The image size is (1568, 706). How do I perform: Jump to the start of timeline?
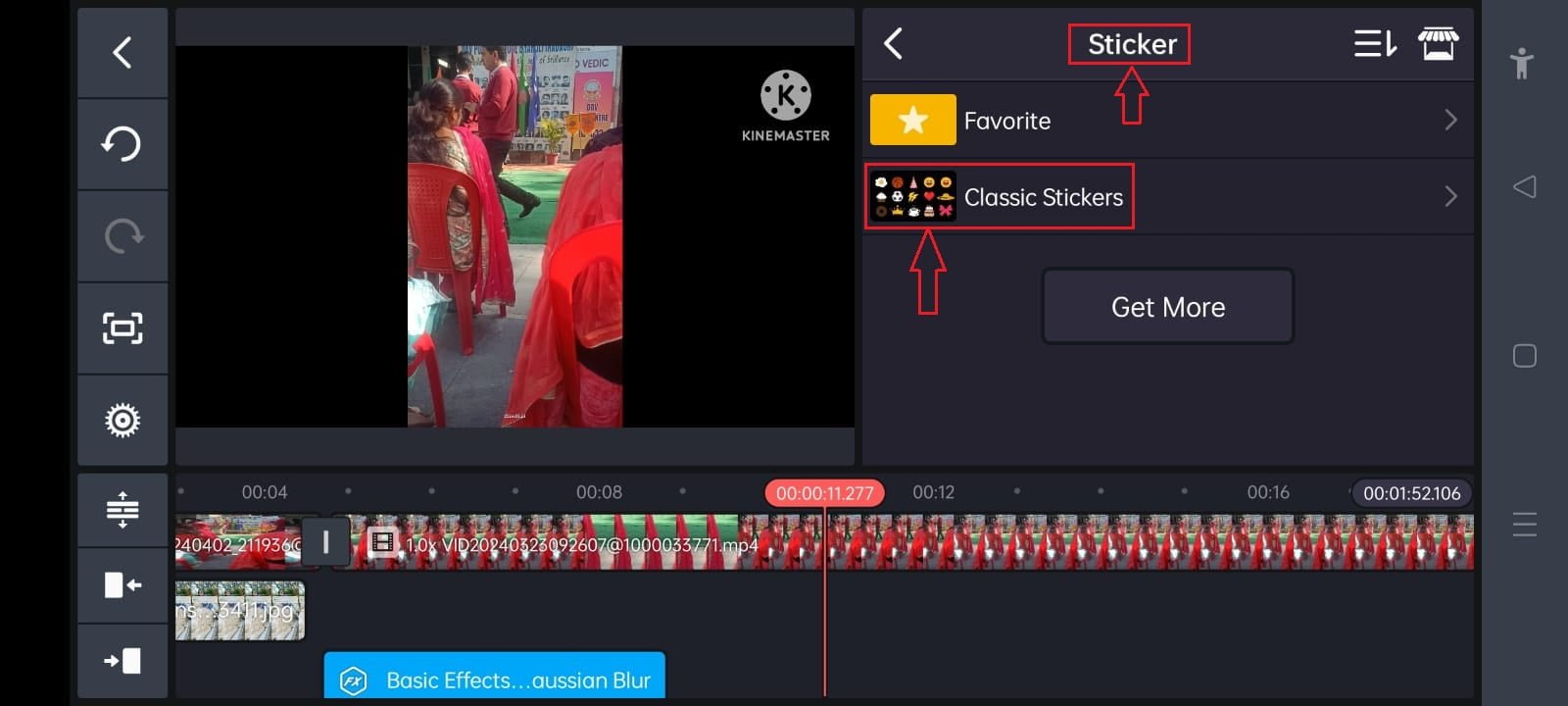click(x=122, y=585)
